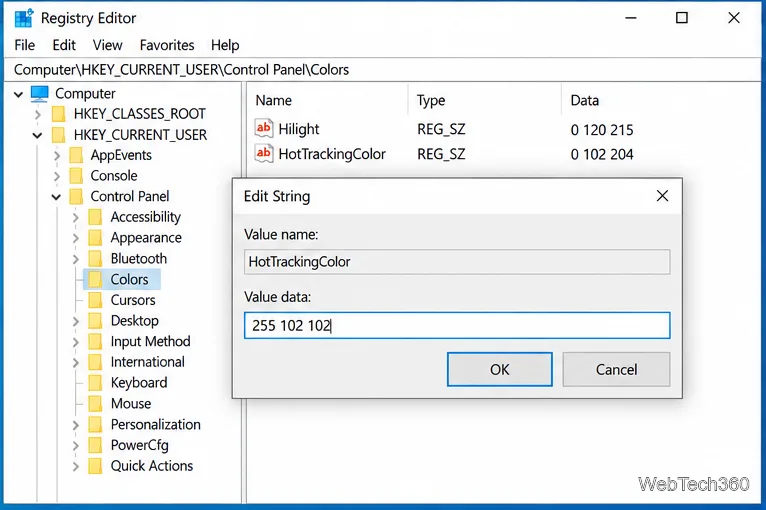Close the Edit String dialog
766x510 pixels.
(x=662, y=196)
